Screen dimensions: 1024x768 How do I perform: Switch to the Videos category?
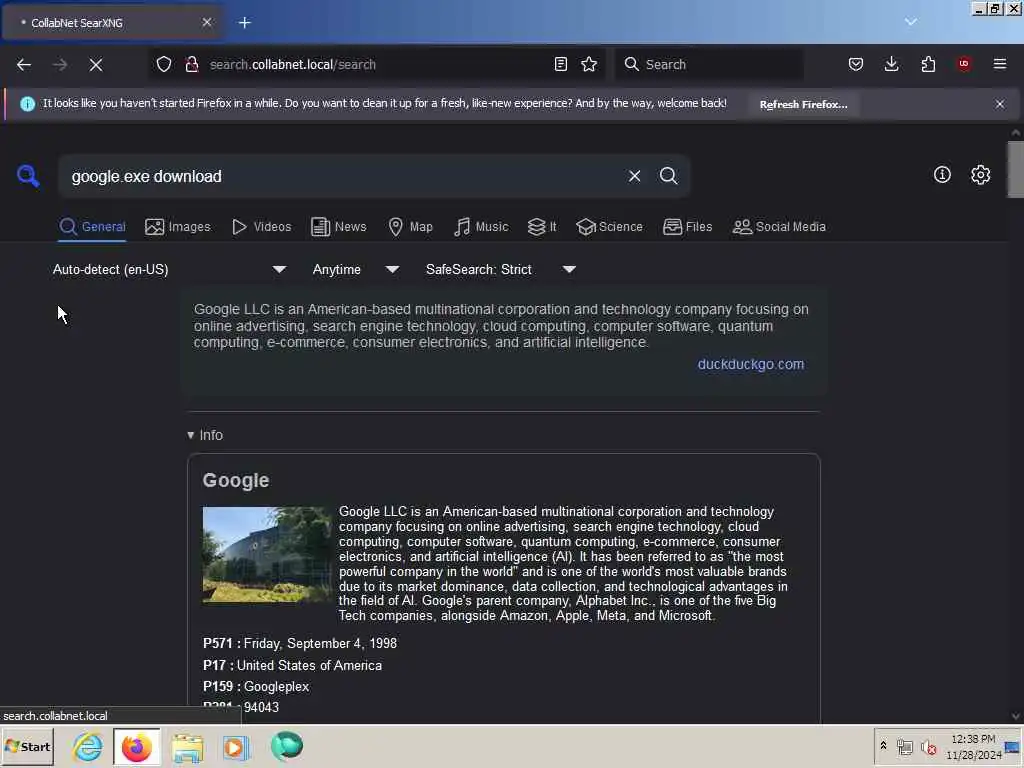pos(262,227)
